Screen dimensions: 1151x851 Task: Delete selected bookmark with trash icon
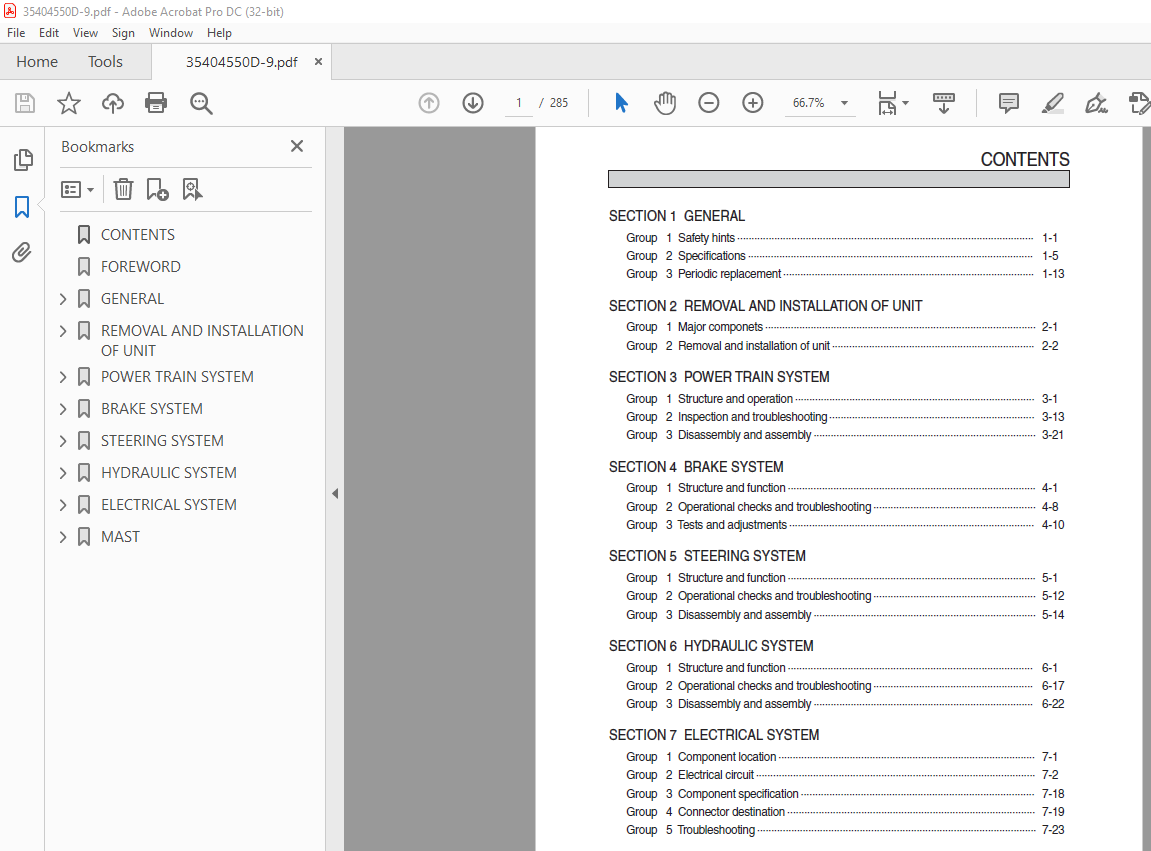(x=123, y=189)
